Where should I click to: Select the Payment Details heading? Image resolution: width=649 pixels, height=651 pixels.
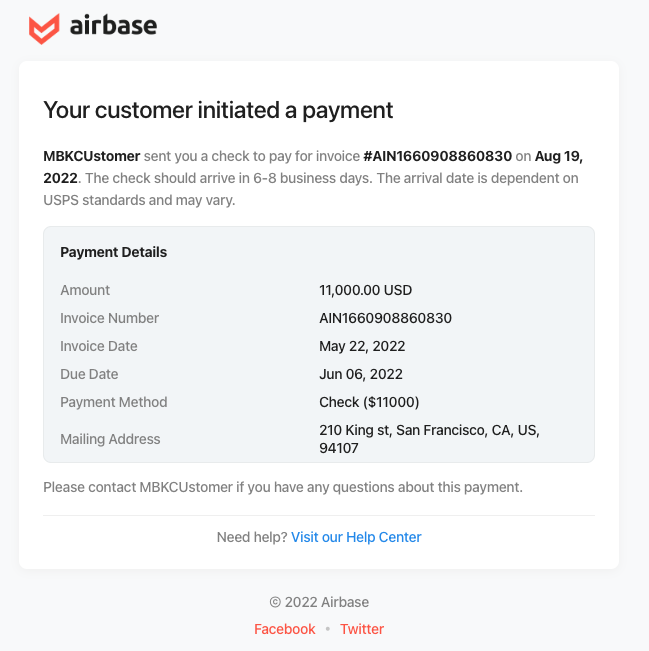pyautogui.click(x=113, y=252)
